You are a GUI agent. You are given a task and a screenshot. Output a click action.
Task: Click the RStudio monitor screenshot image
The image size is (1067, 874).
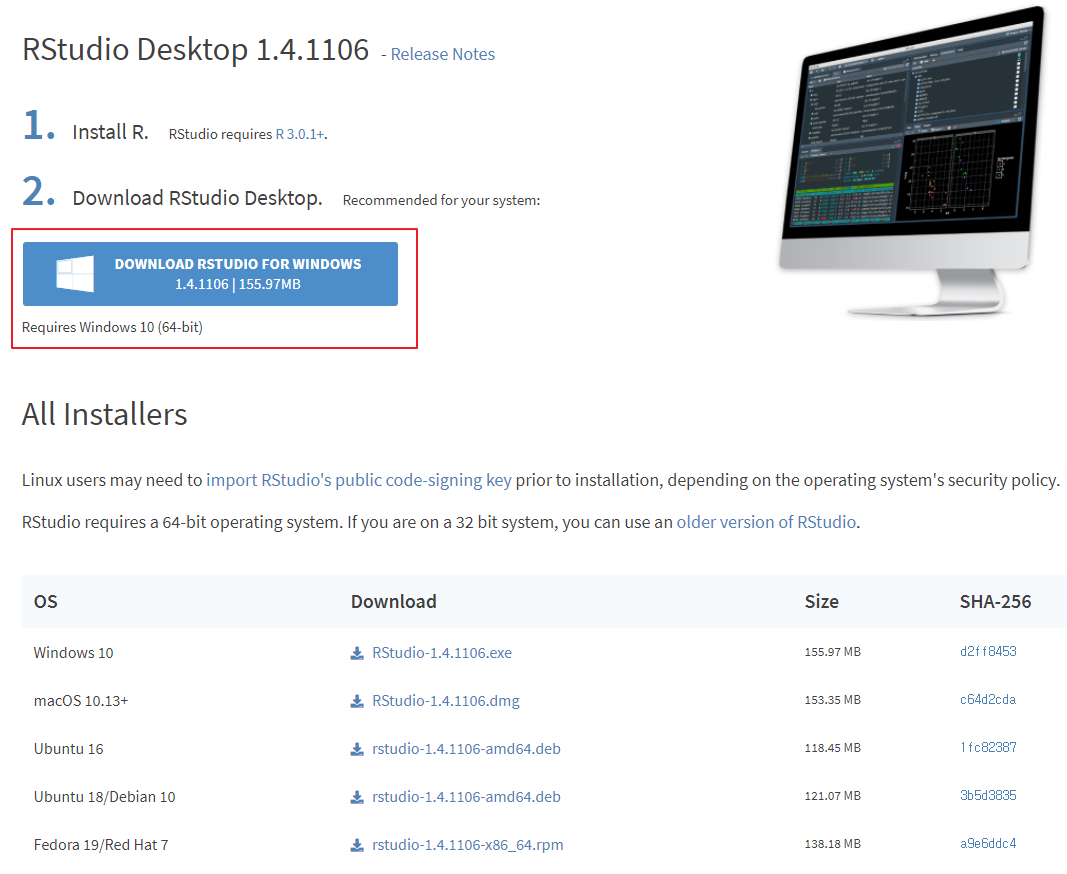pyautogui.click(x=912, y=161)
